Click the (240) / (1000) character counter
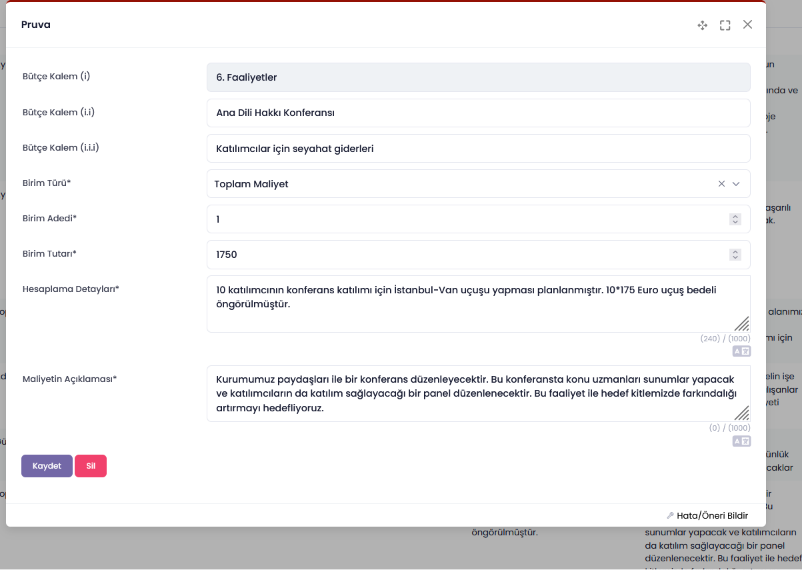The height and width of the screenshot is (570, 802). [x=725, y=339]
